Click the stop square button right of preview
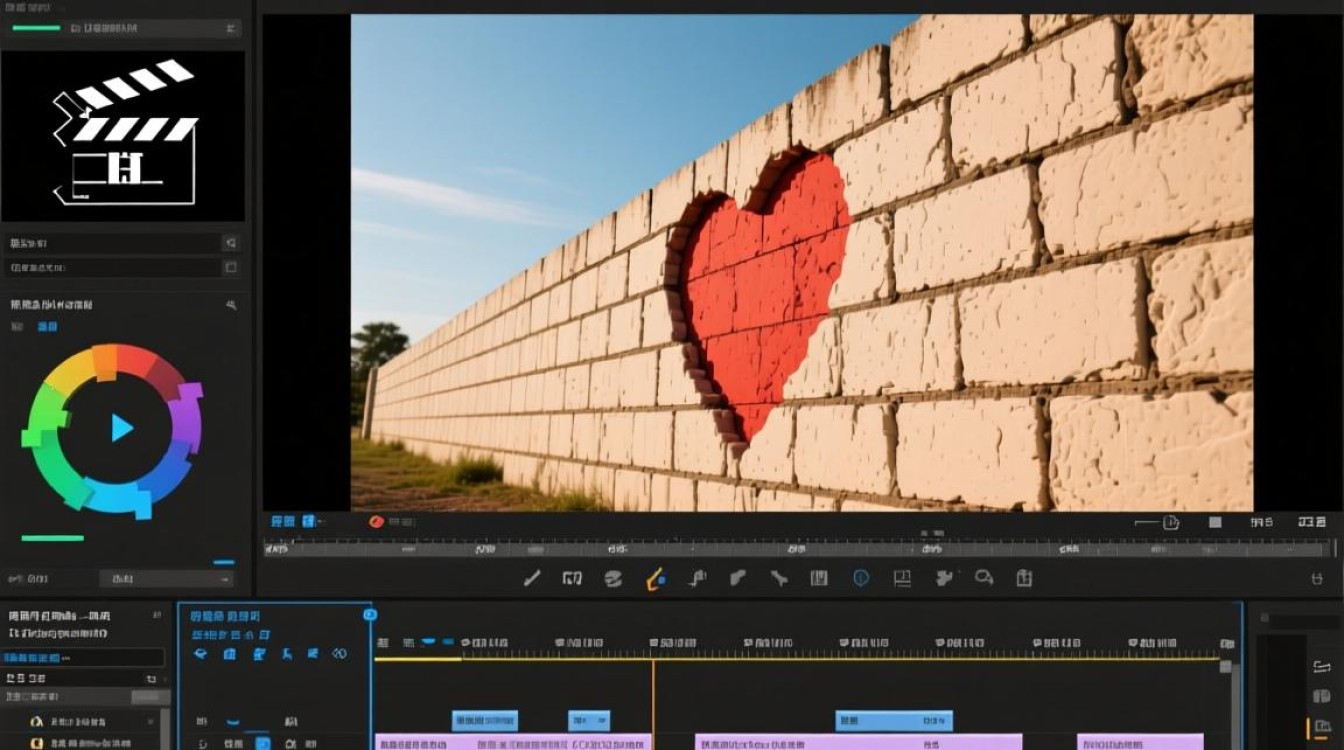The image size is (1344, 750). pos(1215,522)
